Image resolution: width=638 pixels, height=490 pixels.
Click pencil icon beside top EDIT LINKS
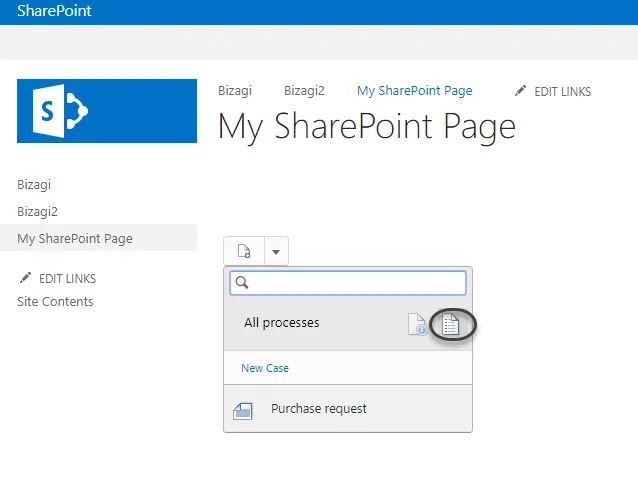click(520, 91)
